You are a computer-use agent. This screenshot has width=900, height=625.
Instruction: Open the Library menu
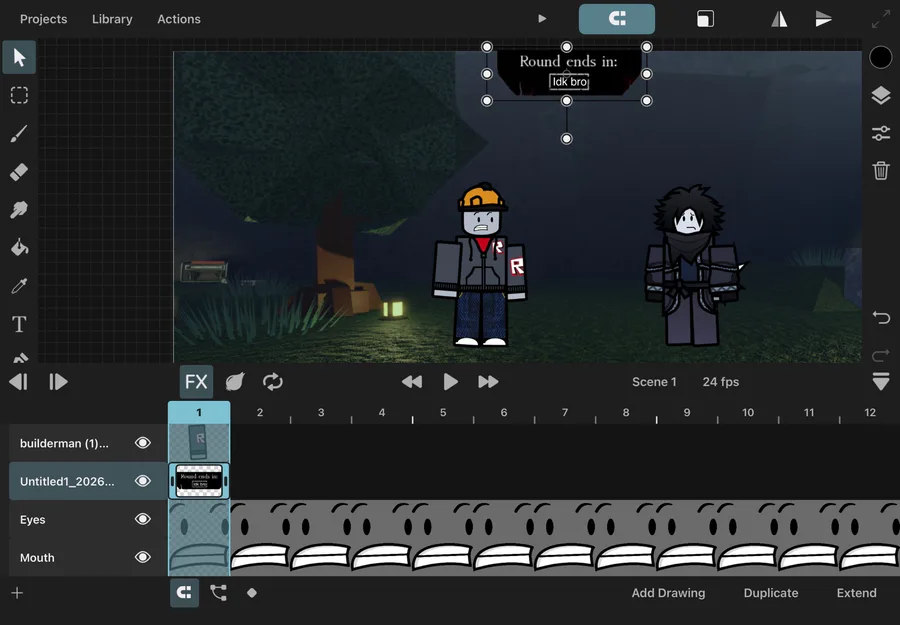tap(112, 19)
